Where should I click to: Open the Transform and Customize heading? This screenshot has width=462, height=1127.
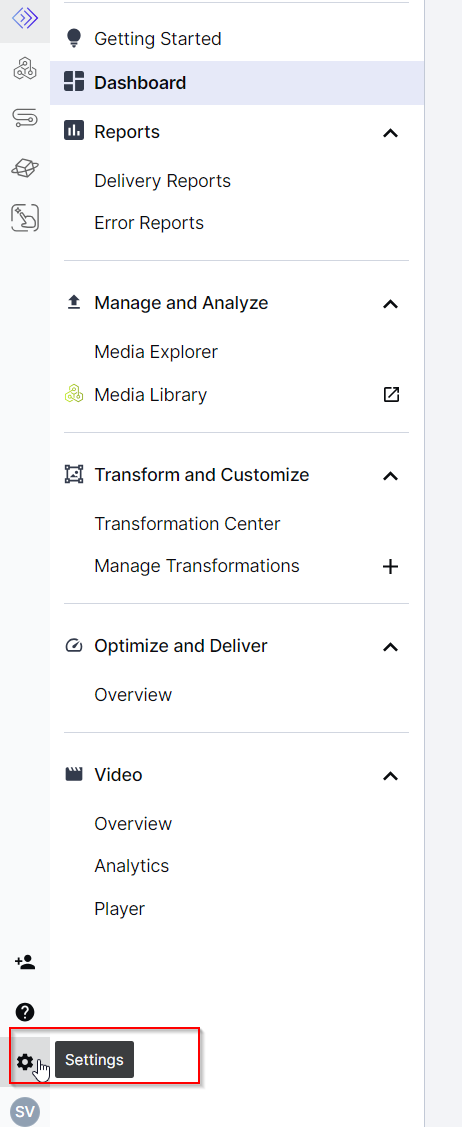pyautogui.click(x=201, y=474)
